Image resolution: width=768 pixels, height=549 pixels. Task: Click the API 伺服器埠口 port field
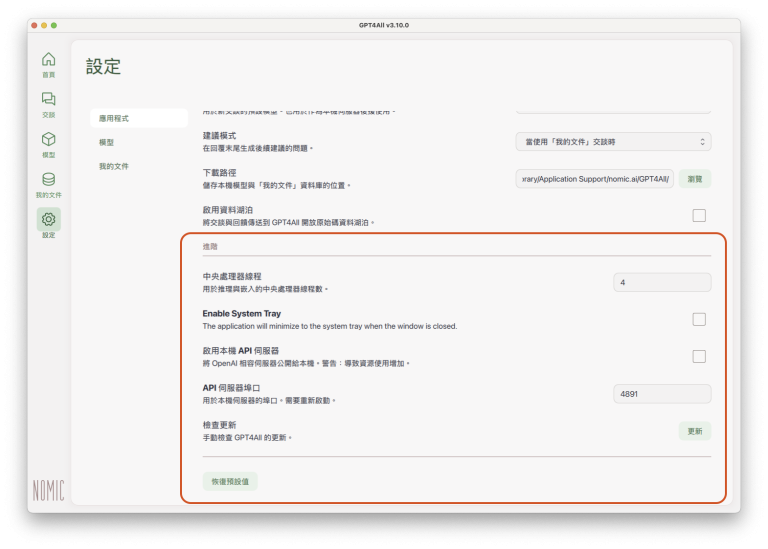click(x=662, y=394)
